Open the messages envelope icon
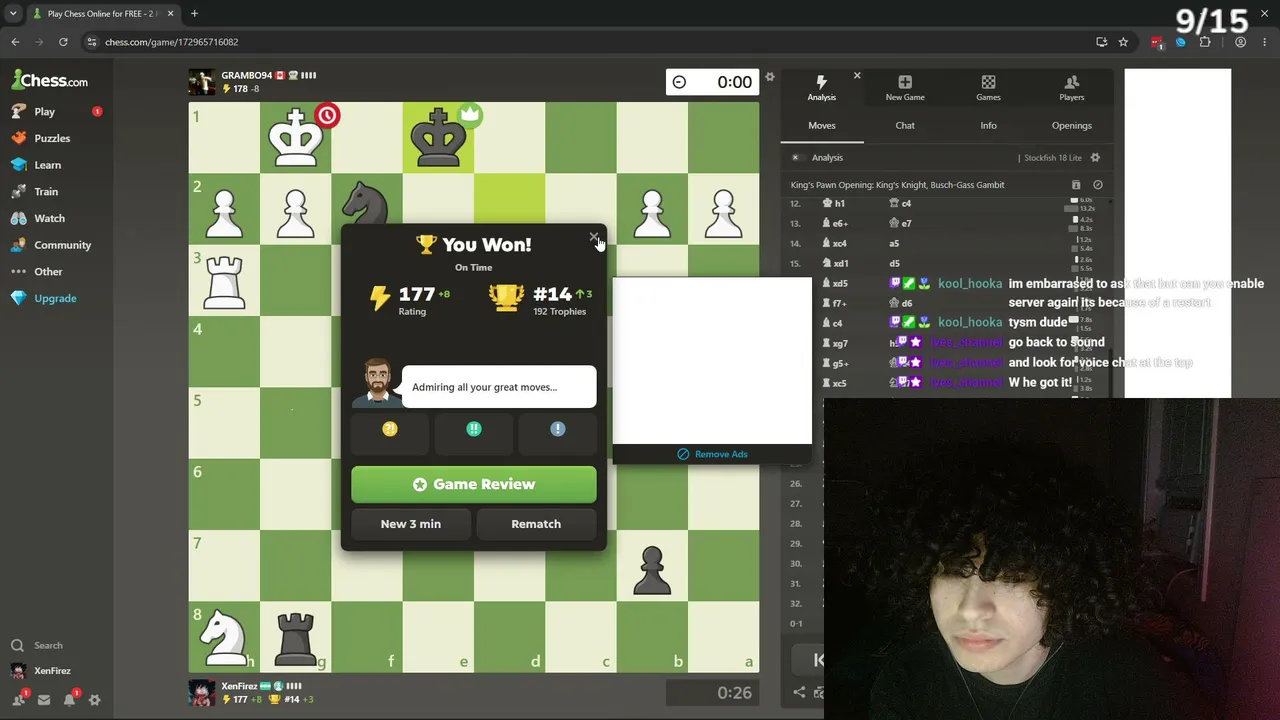 (44, 700)
